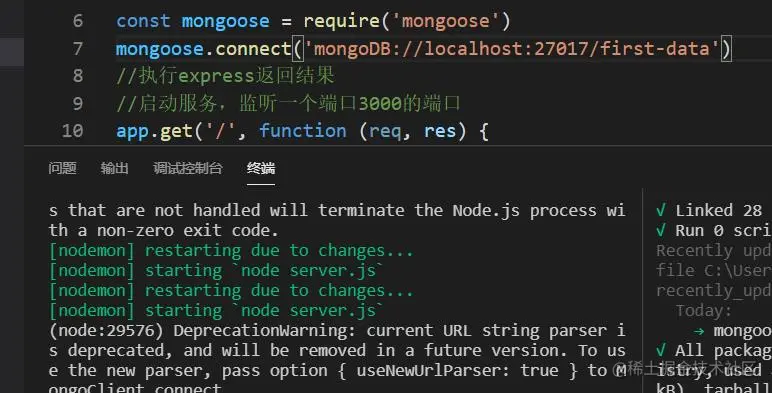This screenshot has width=772, height=393.
Task: Open the 问题 problems tab
Action: click(62, 168)
